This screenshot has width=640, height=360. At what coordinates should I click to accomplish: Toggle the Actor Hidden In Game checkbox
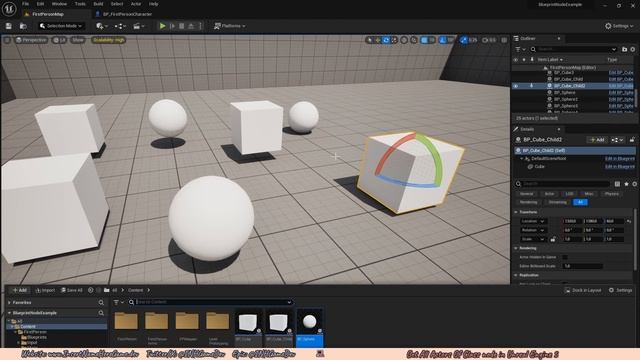[x=565, y=257]
